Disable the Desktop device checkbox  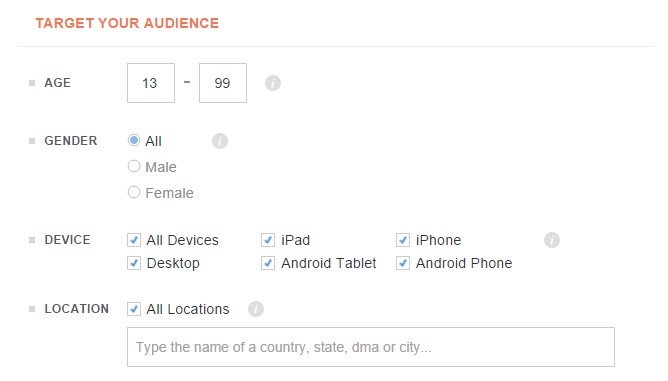[134, 263]
